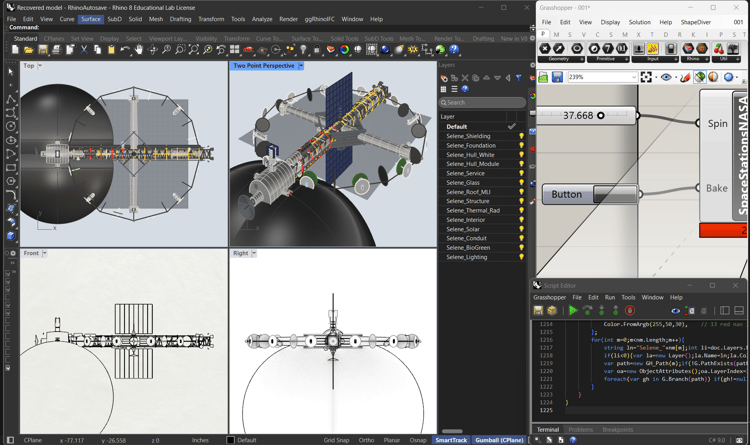This screenshot has width=750, height=445.
Task: Click the Pan hand tool in Rhino toolbar
Action: tap(139, 49)
